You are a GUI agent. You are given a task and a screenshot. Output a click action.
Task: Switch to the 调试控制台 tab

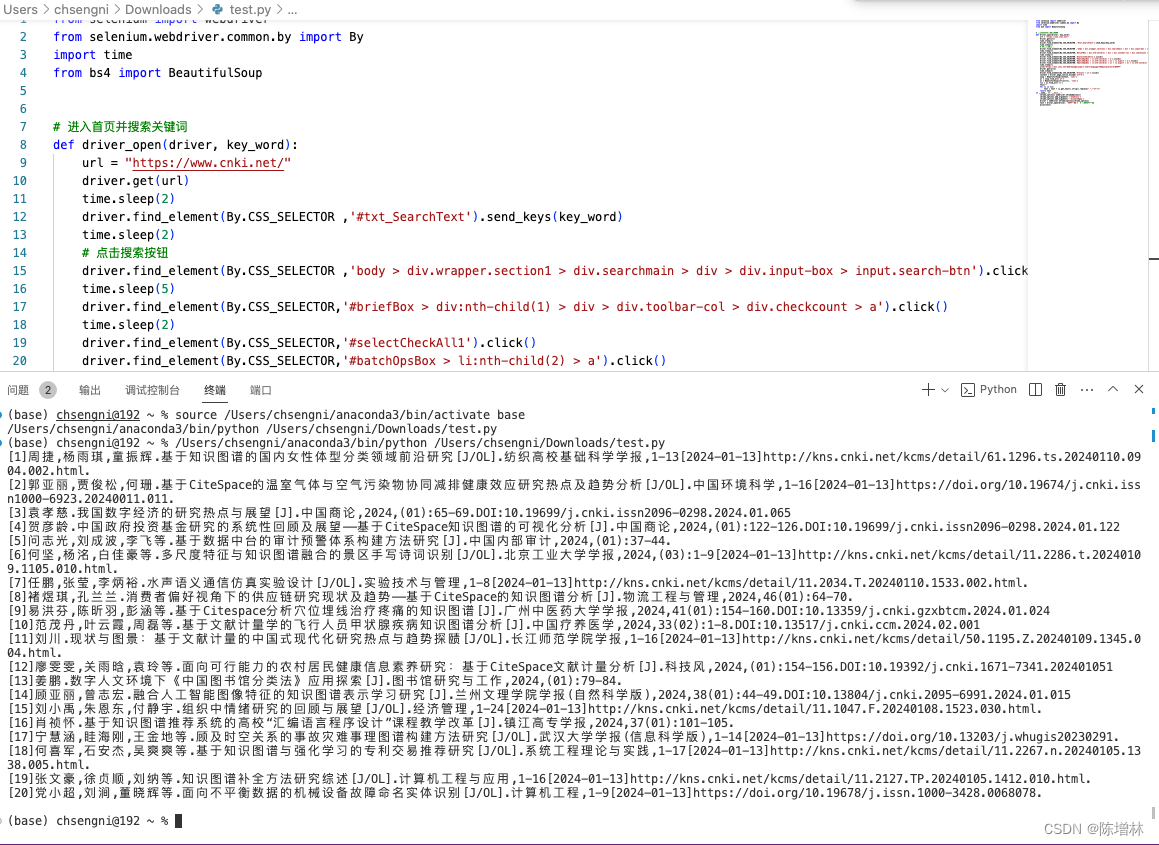coord(152,390)
